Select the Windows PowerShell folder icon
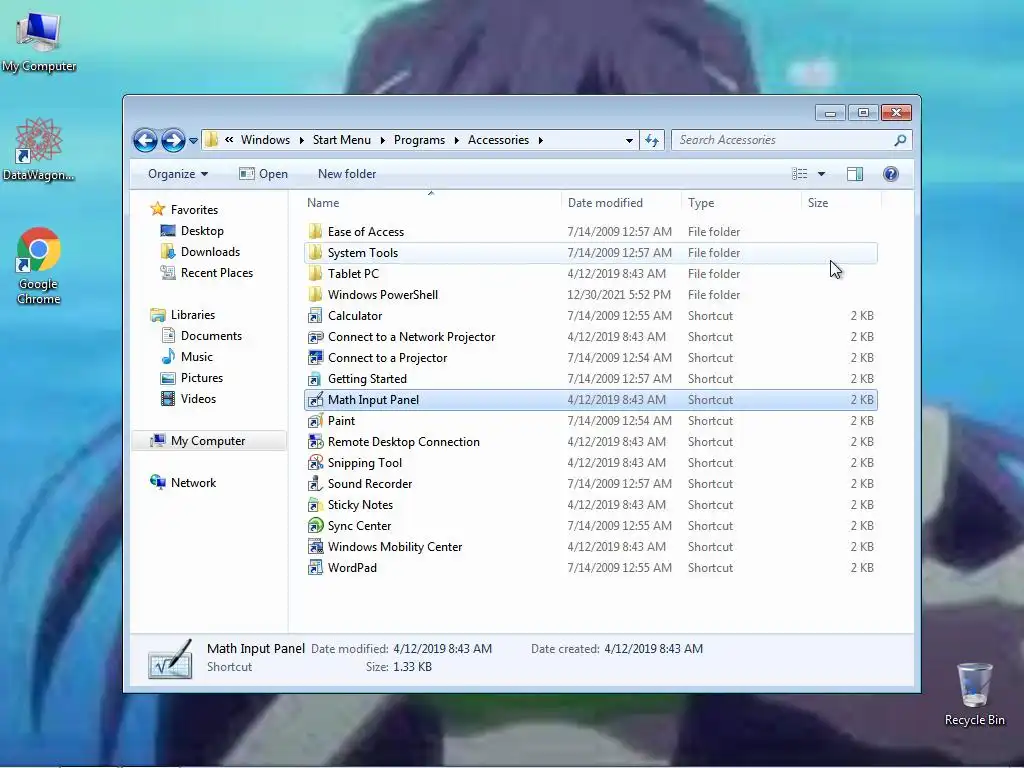1024x768 pixels. pyautogui.click(x=315, y=295)
